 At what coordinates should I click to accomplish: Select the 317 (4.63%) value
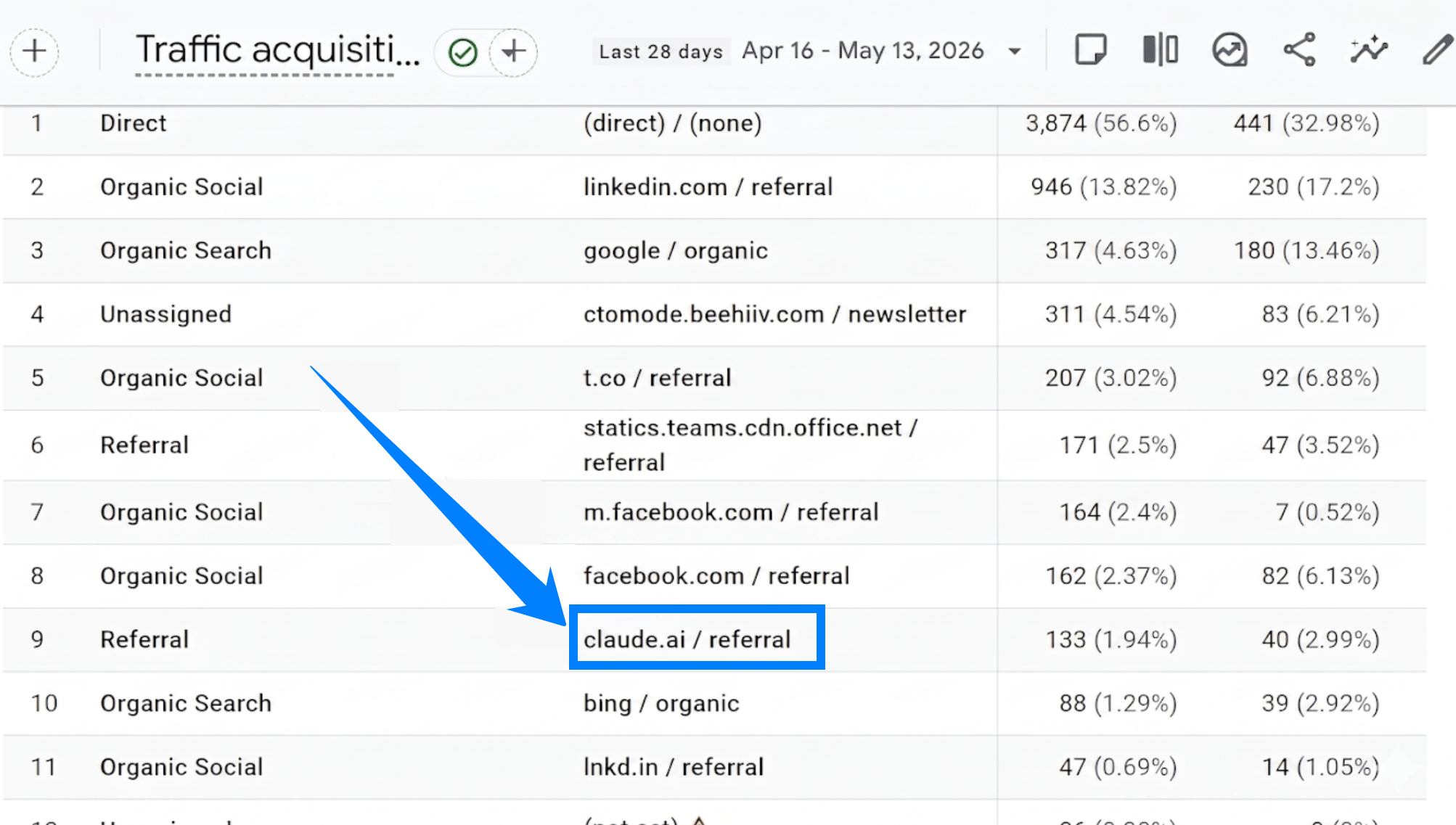1111,251
